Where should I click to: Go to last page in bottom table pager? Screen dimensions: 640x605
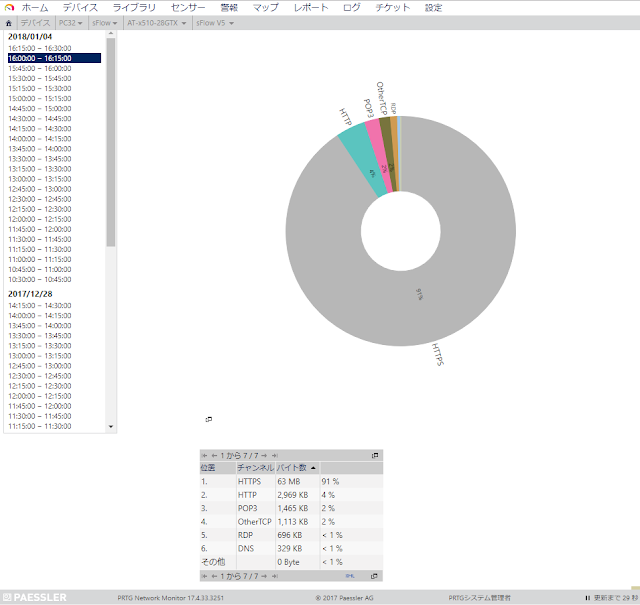coord(275,576)
